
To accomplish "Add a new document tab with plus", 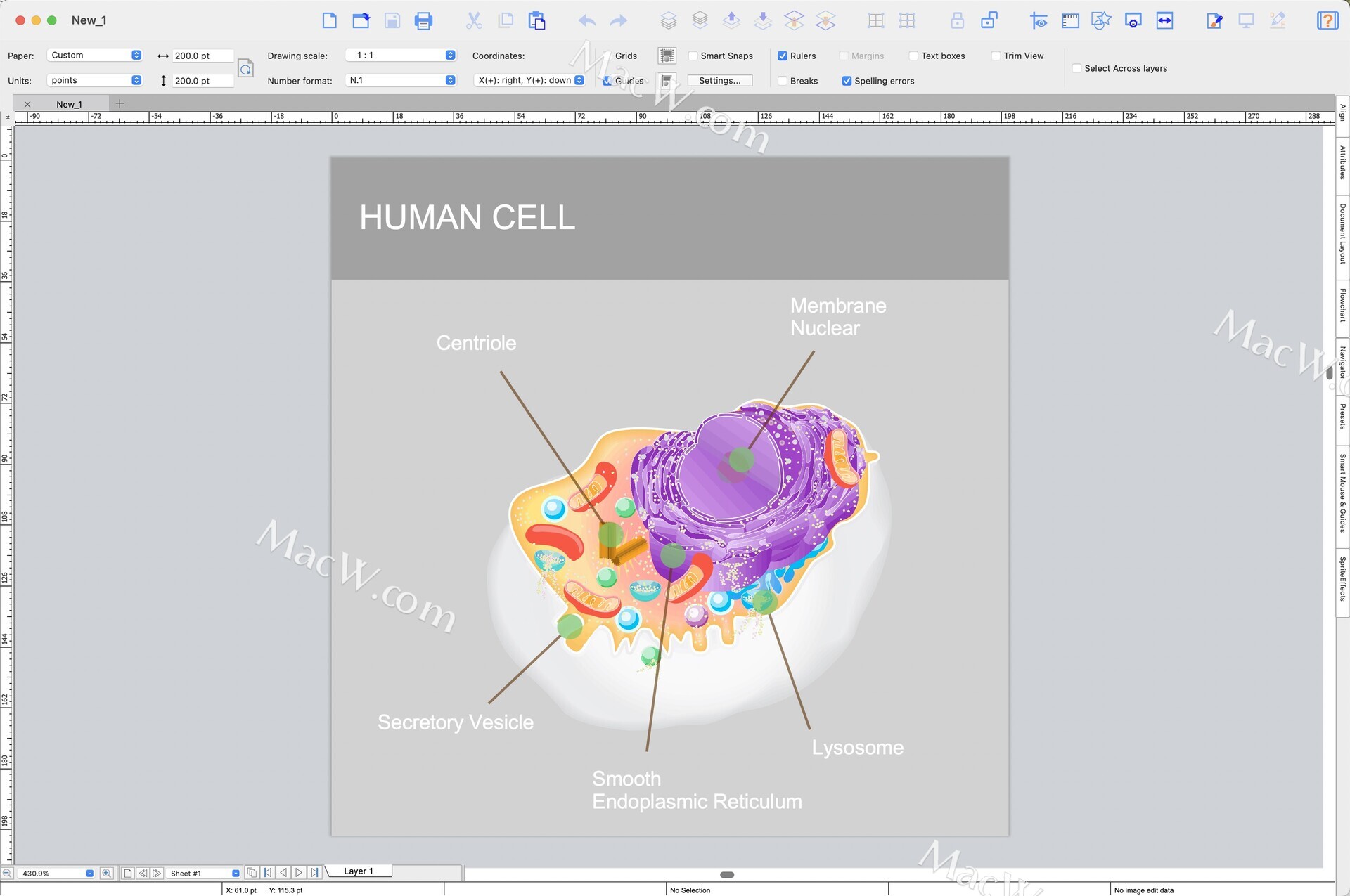I will pos(120,103).
